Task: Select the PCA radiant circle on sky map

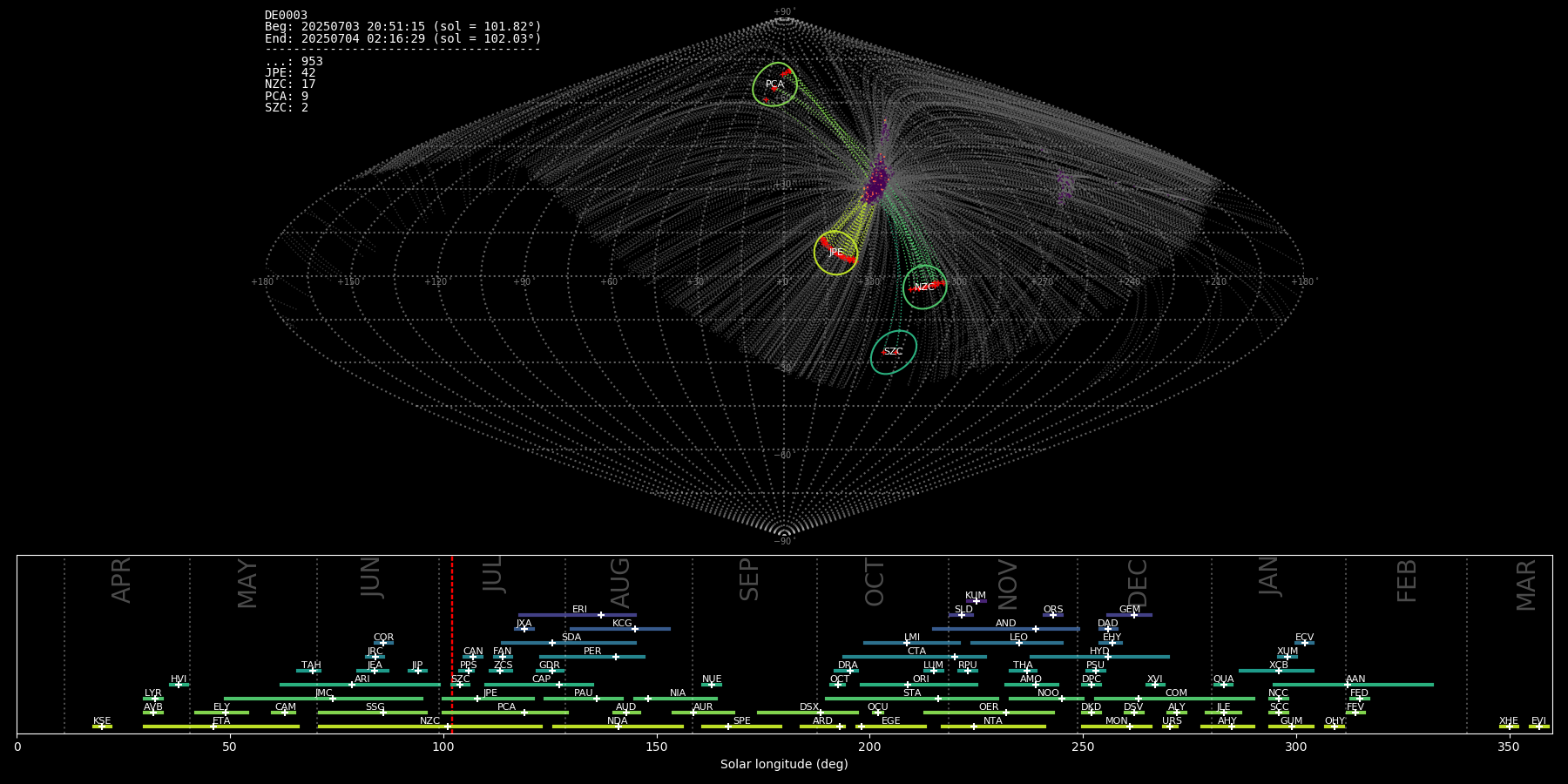Action: [775, 84]
